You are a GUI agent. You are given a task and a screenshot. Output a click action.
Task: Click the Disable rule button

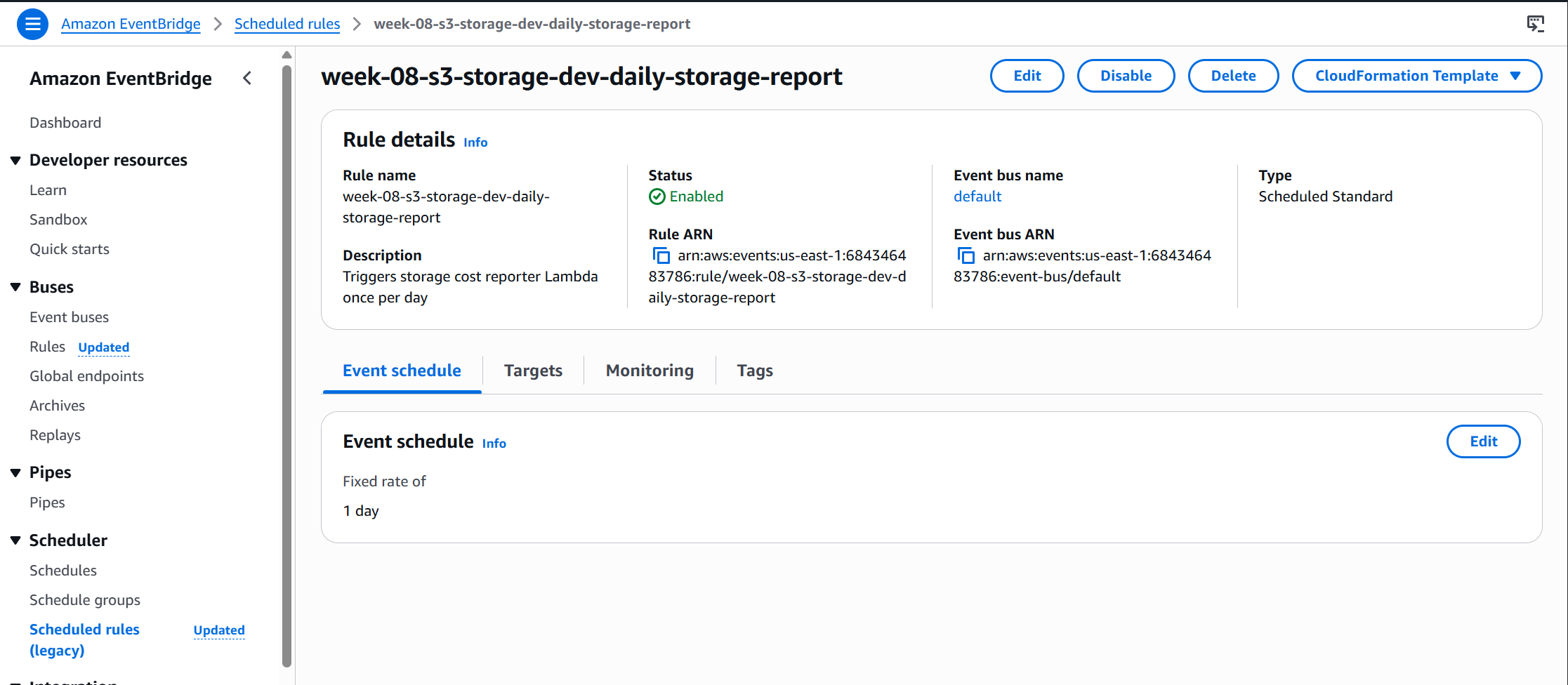[1126, 76]
